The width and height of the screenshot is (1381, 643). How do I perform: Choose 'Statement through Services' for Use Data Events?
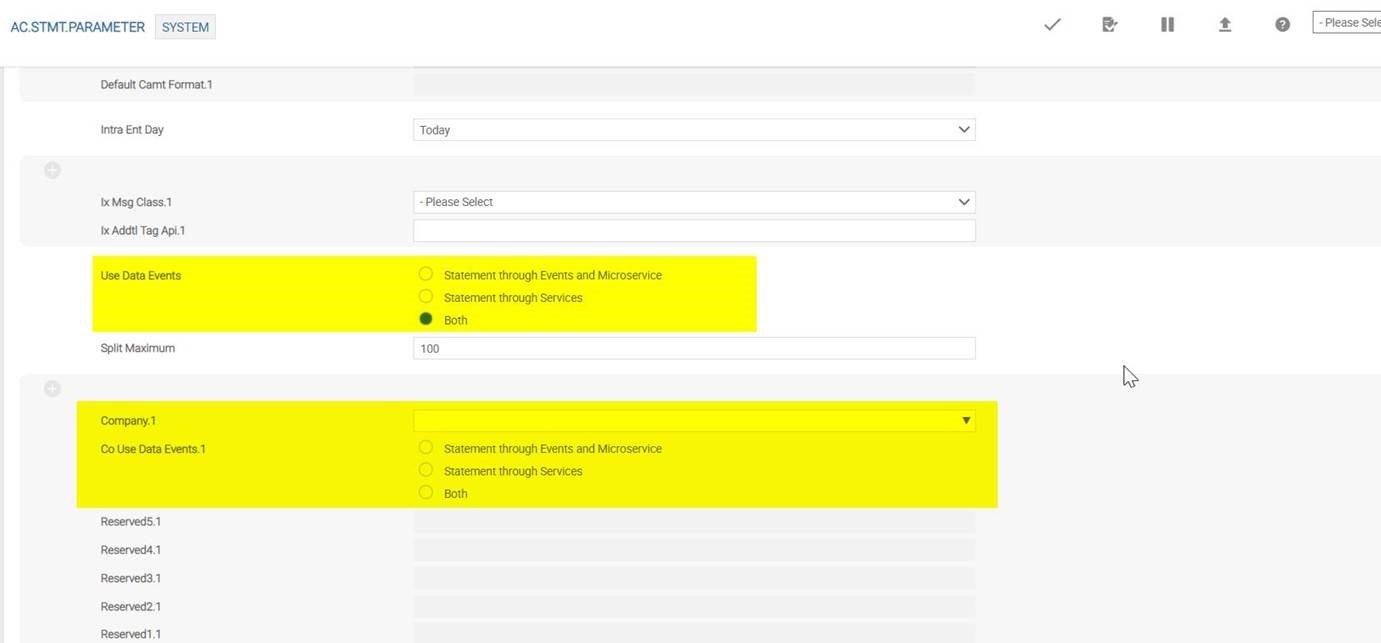coord(426,297)
